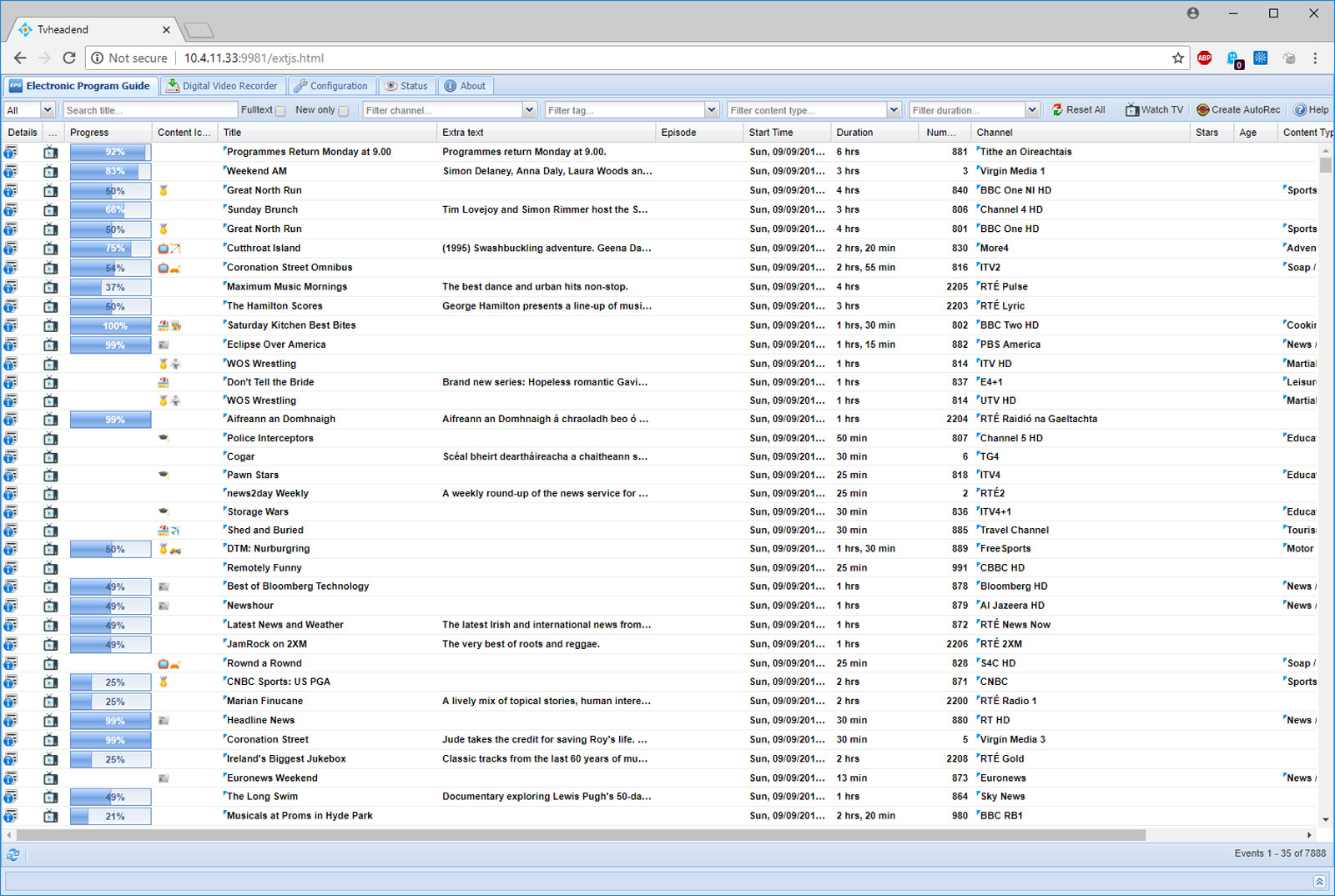The height and width of the screenshot is (896, 1335).
Task: Switch to Electronic Program Guide tab
Action: [x=79, y=86]
